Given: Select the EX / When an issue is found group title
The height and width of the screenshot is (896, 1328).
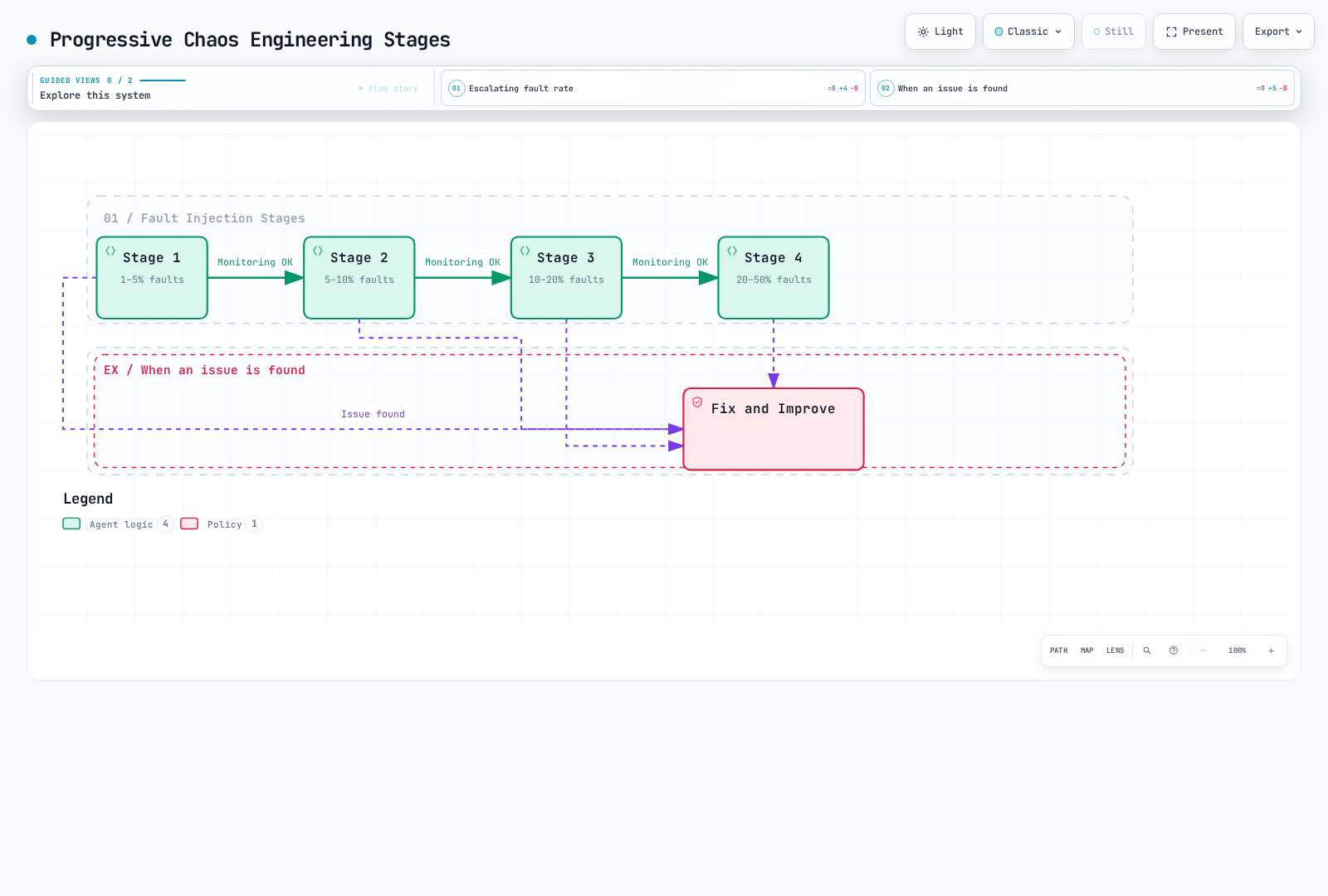Looking at the screenshot, I should 204,370.
